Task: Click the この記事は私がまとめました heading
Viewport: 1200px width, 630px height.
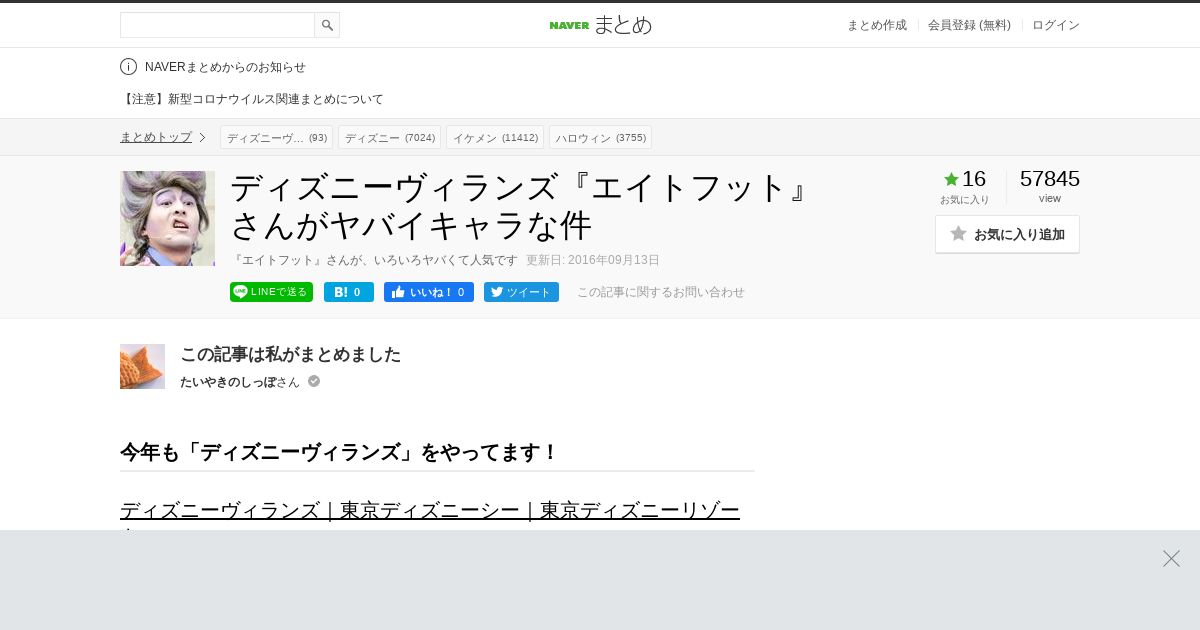Action: (x=290, y=354)
